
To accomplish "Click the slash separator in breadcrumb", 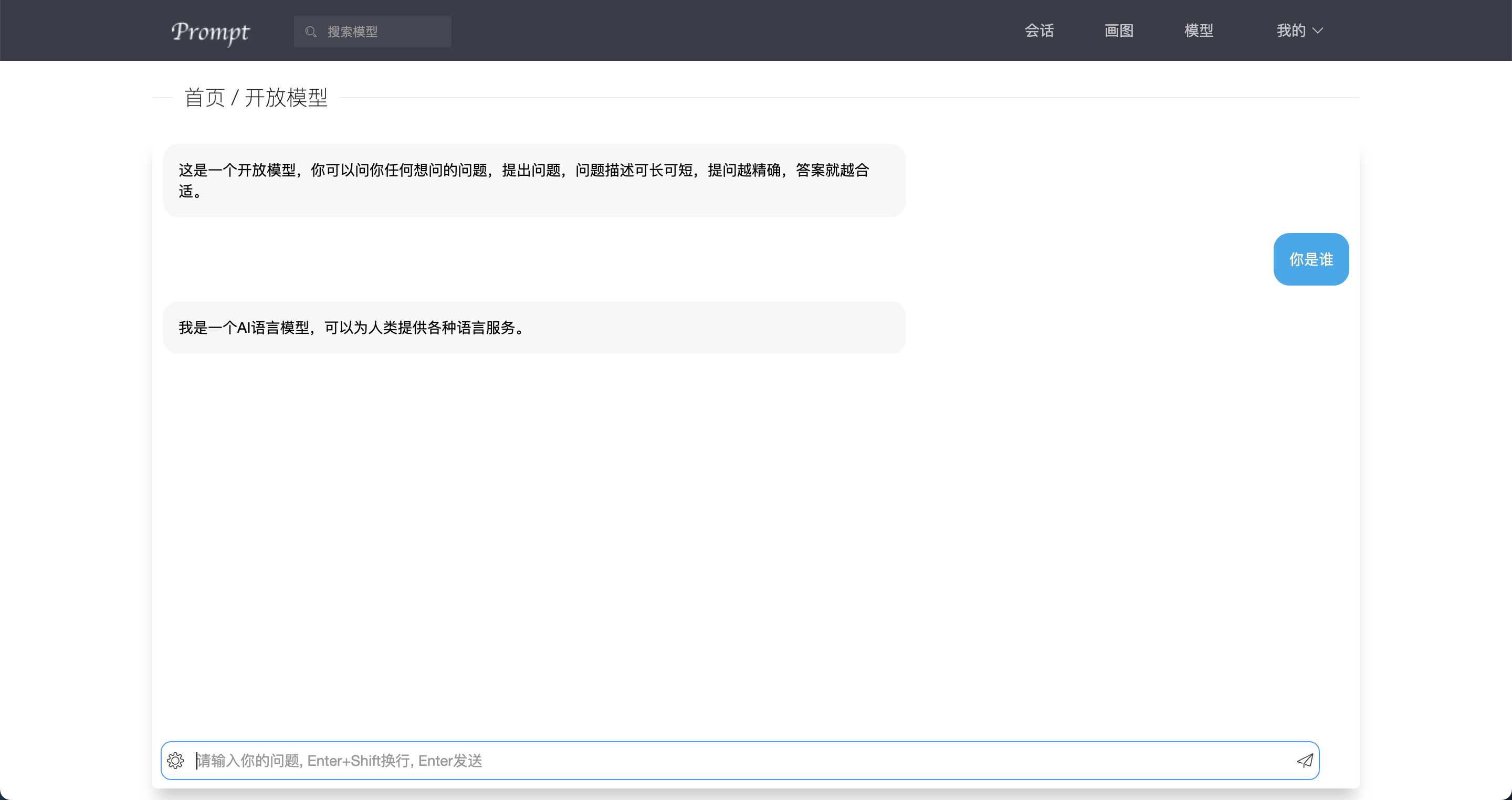I will 235,98.
